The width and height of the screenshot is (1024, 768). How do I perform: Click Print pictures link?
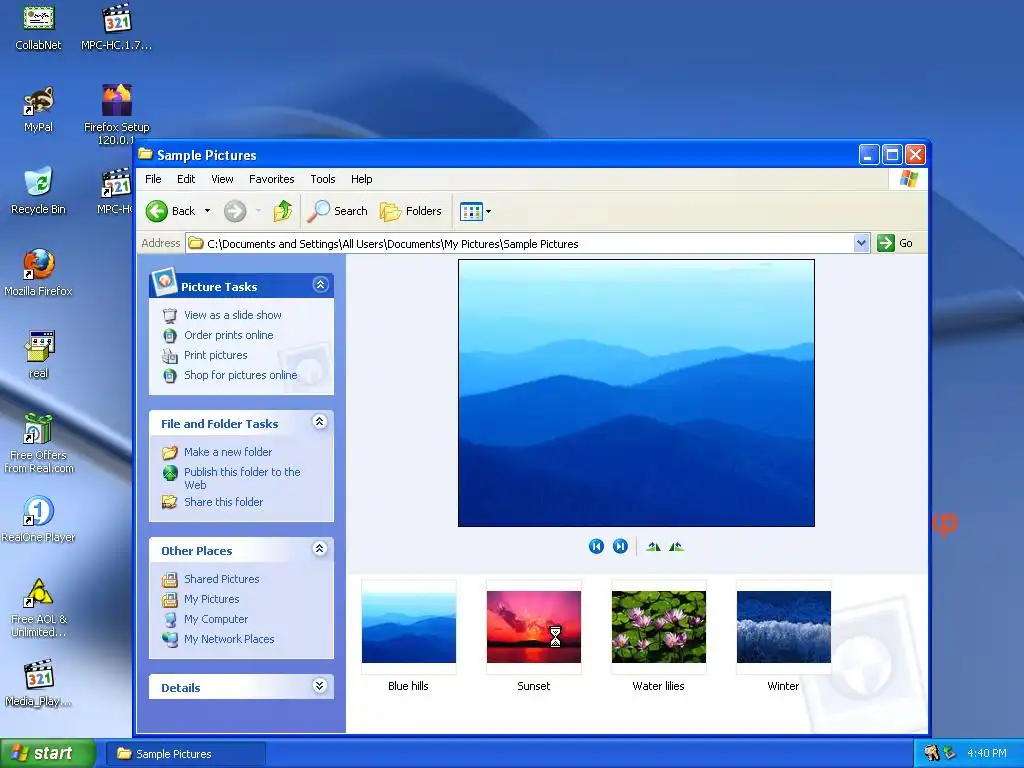[216, 355]
